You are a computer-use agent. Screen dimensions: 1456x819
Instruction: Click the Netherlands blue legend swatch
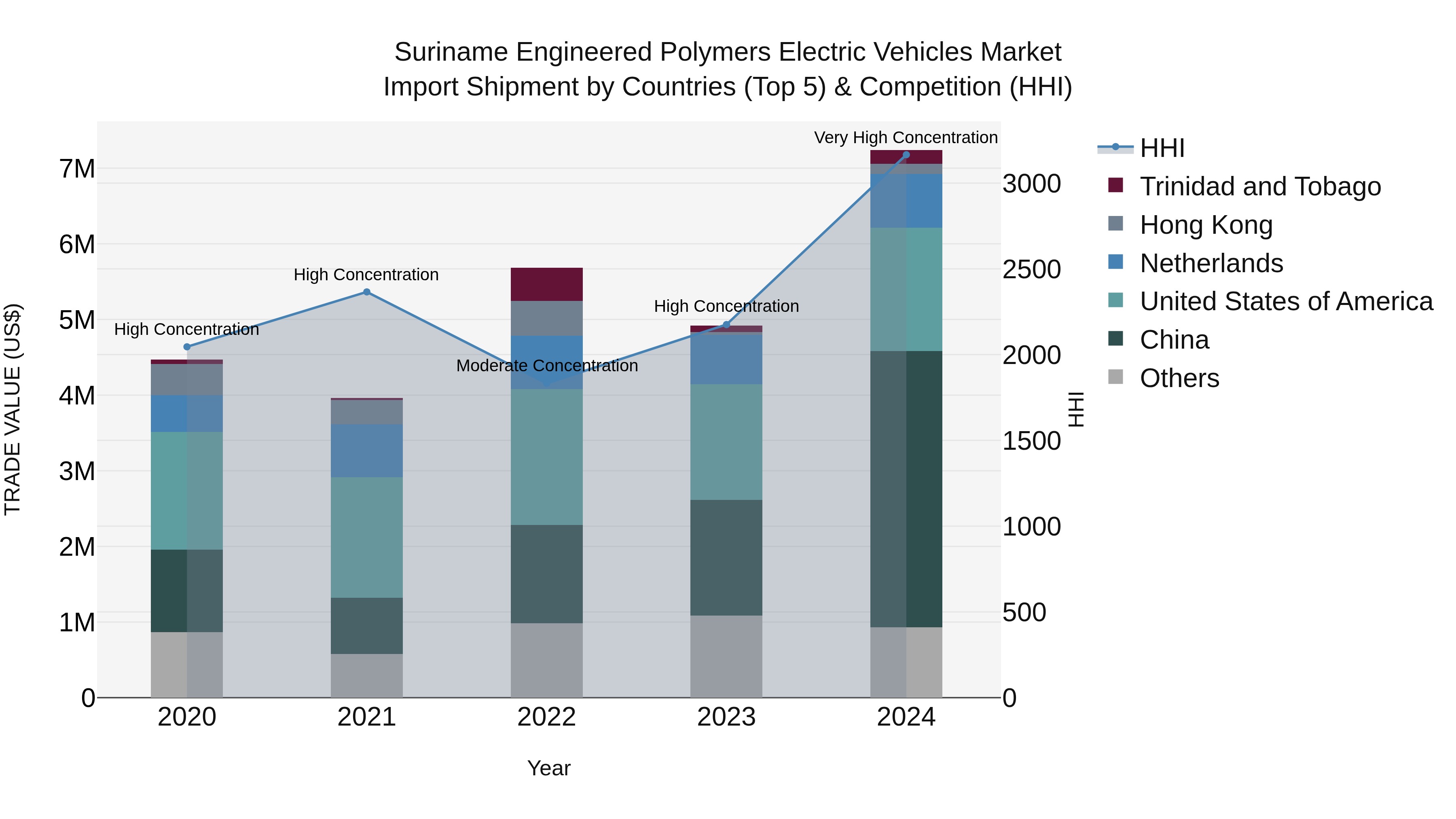(x=1116, y=262)
